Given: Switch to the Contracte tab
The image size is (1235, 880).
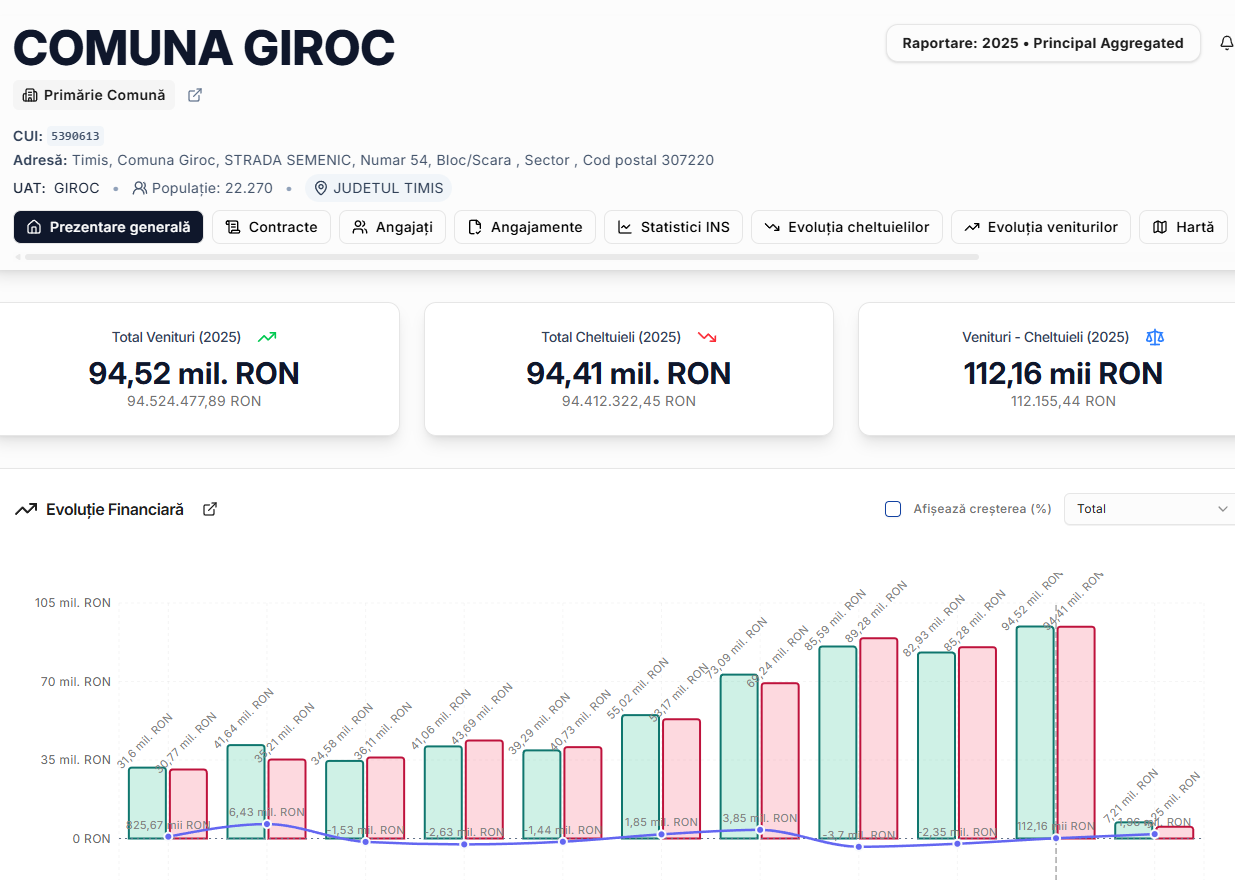Looking at the screenshot, I should tap(271, 227).
